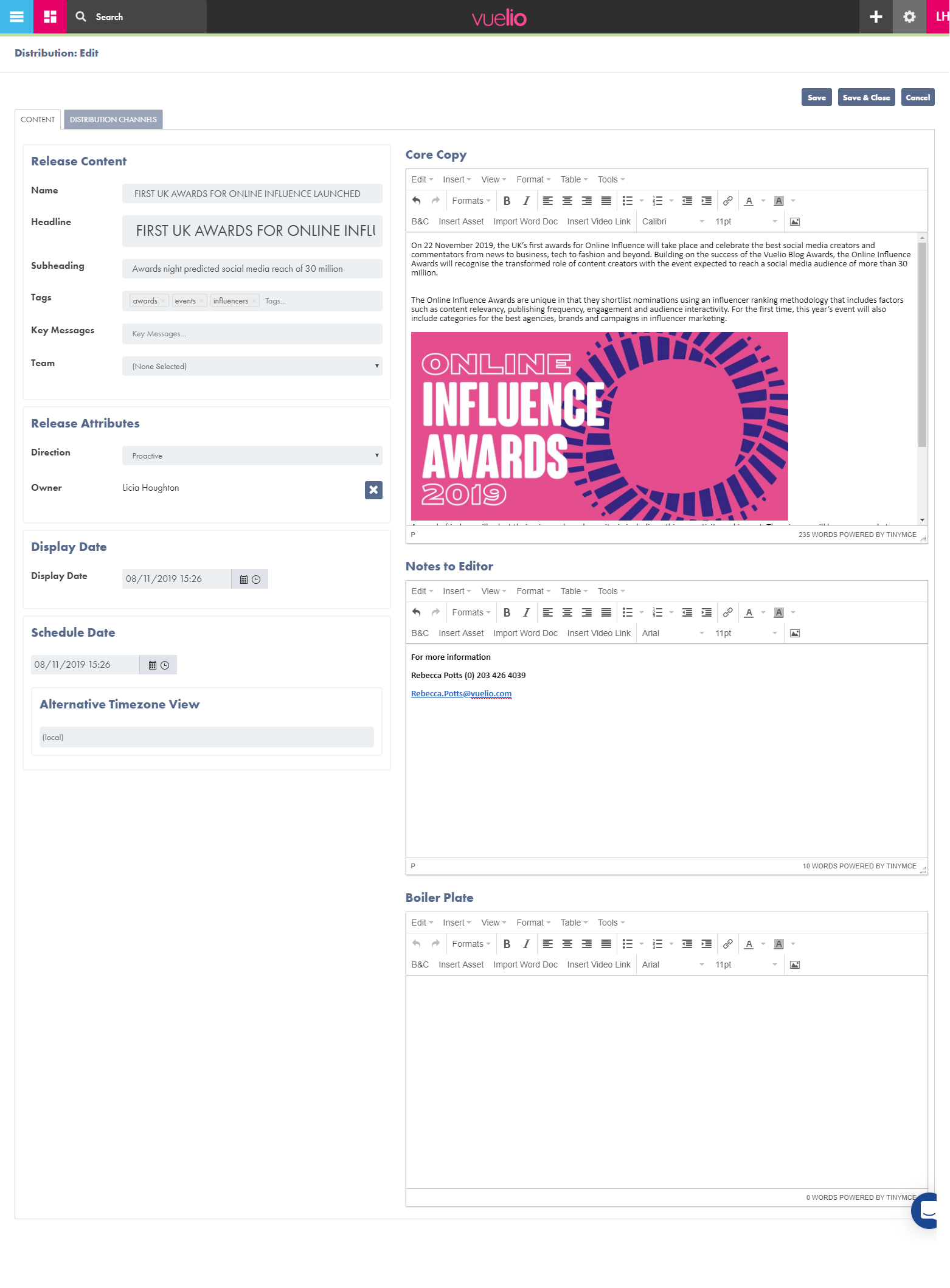Image resolution: width=950 pixels, height=1288 pixels.
Task: Pick background color in Core Copy editor
Action: point(778,201)
